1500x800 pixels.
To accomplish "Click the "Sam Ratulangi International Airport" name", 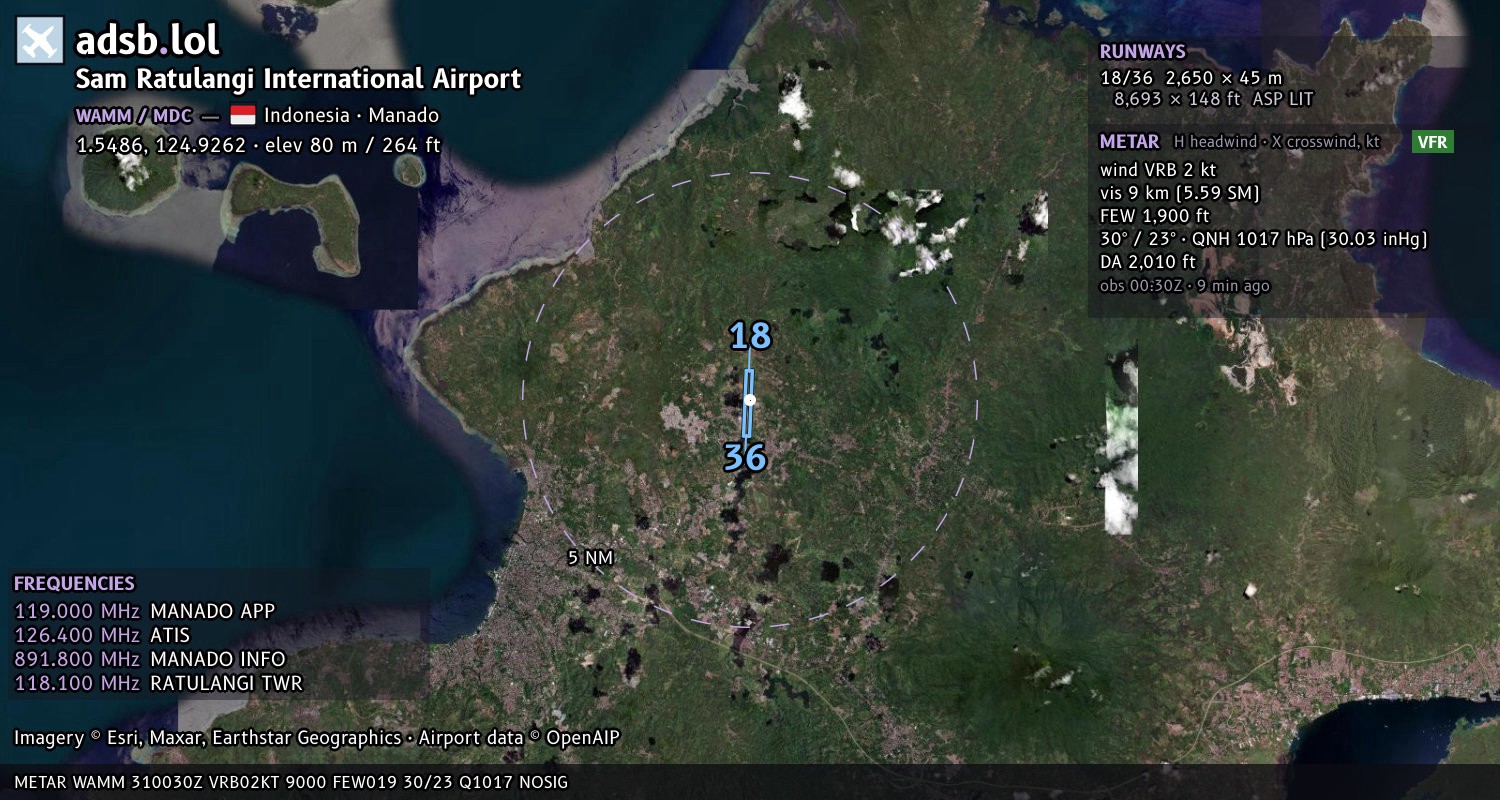I will (x=298, y=79).
